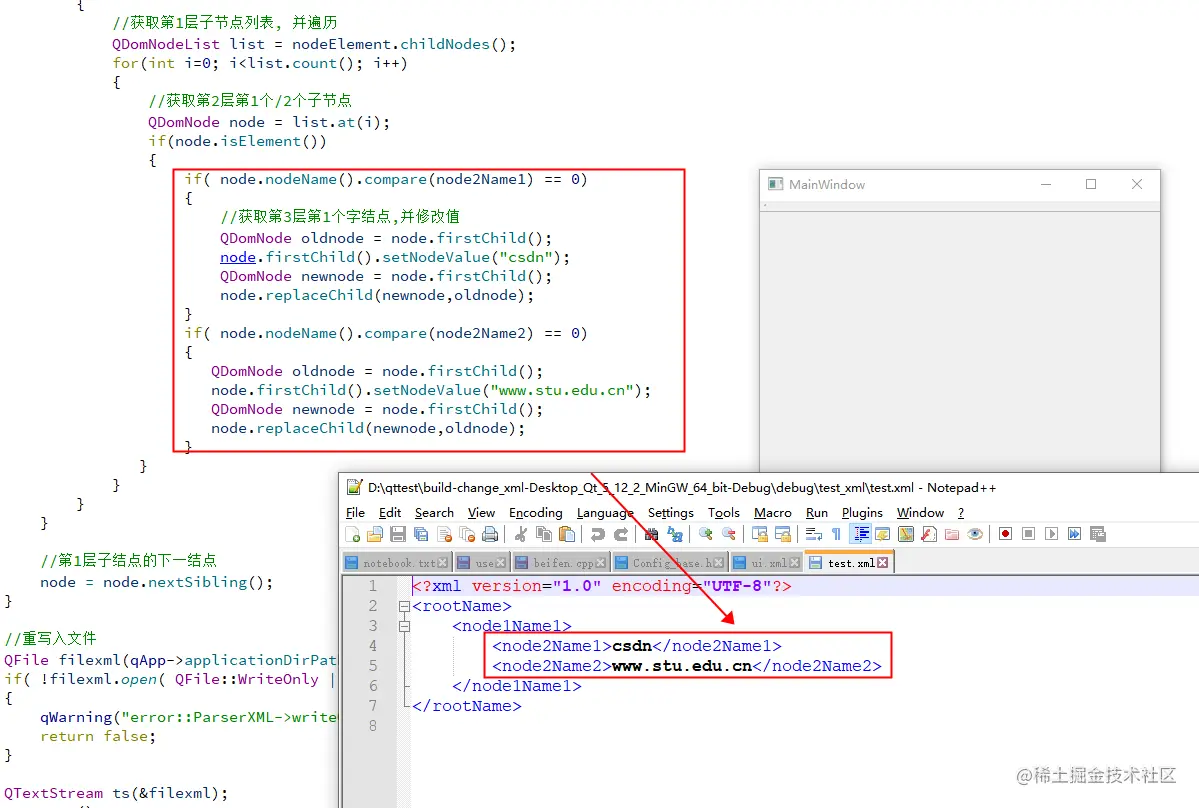
Task: Click the Save All icon in Notepad++
Action: [x=421, y=534]
